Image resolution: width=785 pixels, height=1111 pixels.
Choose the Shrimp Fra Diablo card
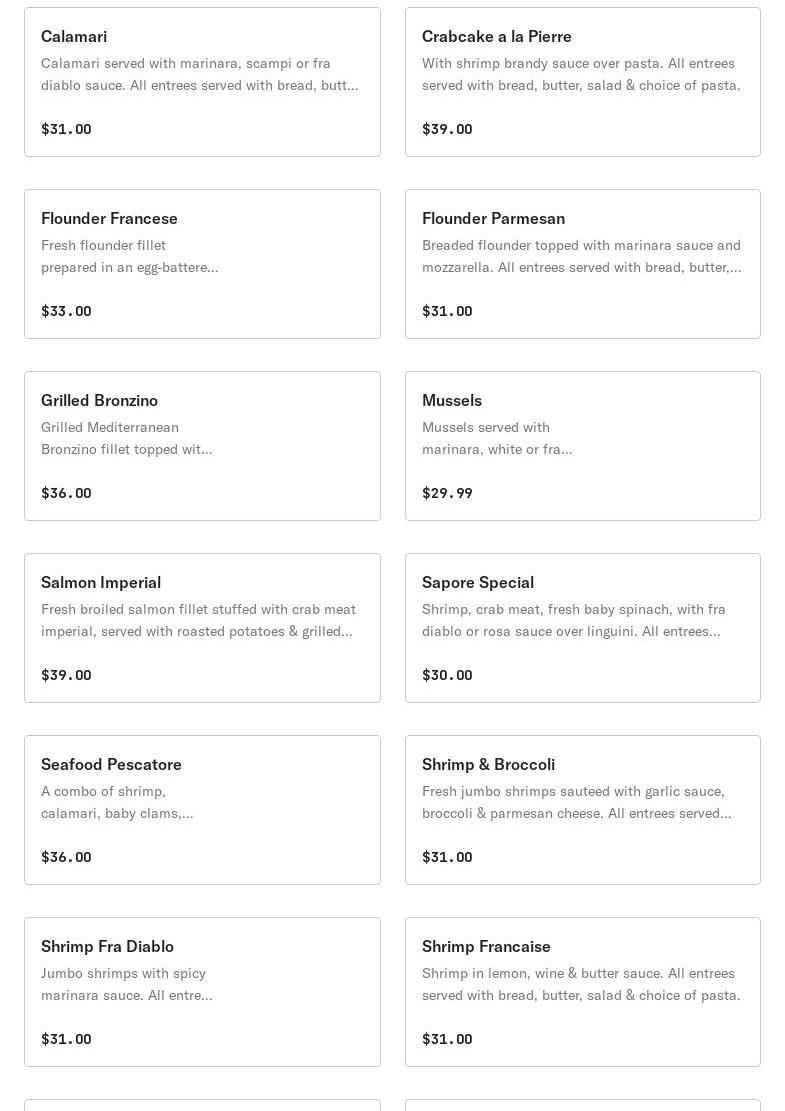click(202, 992)
